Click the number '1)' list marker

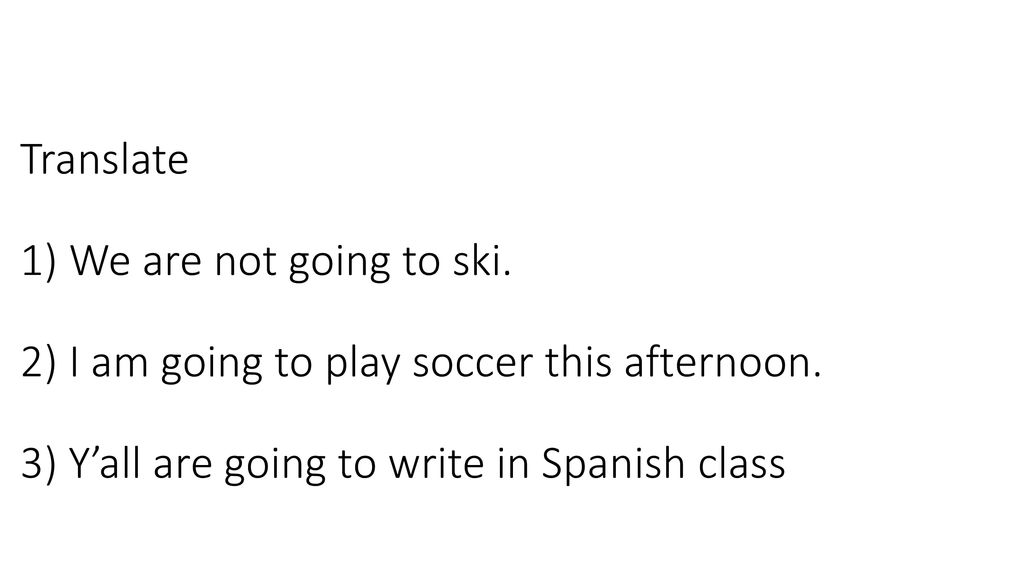tap(39, 261)
